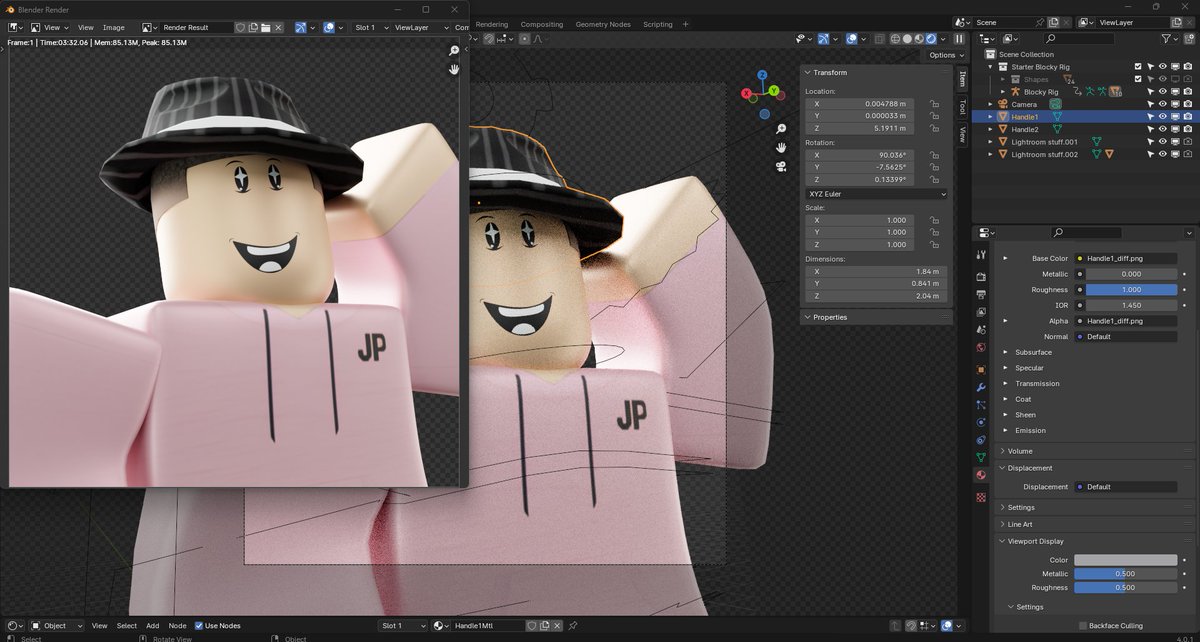Open the Modifiers properties tab icon
Viewport: 1200px width, 642px height.
point(981,387)
